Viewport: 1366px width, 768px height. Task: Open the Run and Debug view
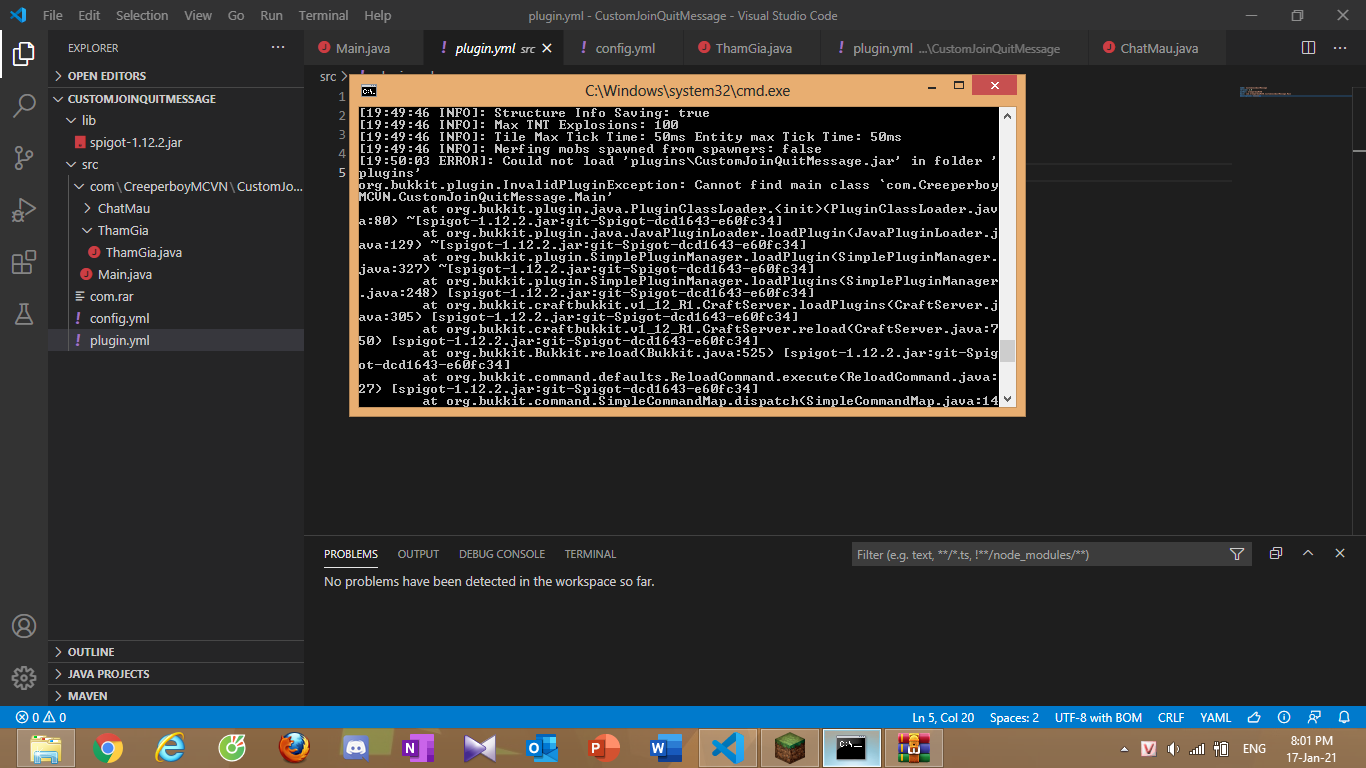(x=24, y=211)
